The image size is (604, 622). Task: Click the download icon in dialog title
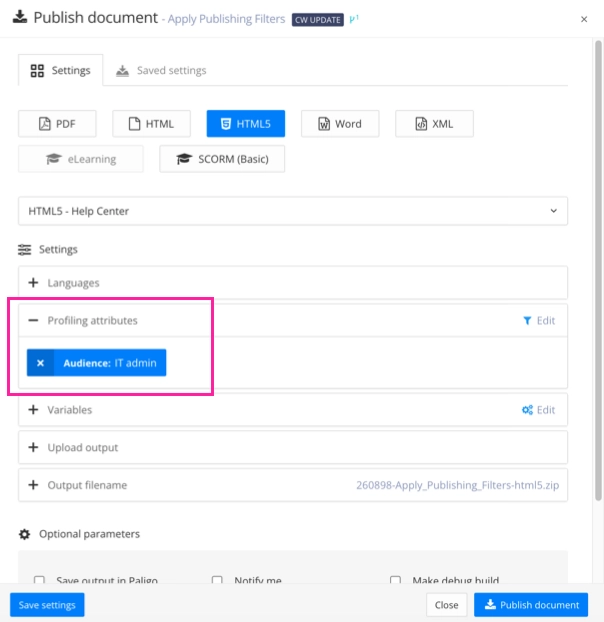pyautogui.click(x=20, y=17)
